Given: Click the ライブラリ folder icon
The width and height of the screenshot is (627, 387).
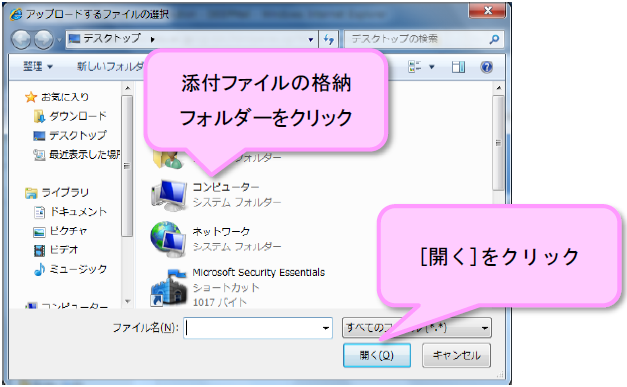Looking at the screenshot, I should [x=31, y=193].
